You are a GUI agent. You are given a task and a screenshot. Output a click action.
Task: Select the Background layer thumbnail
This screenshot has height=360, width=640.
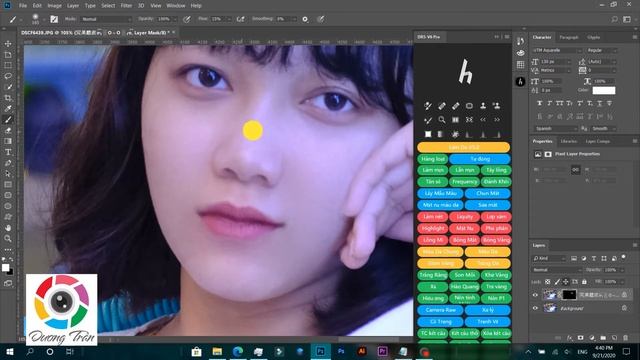click(x=550, y=308)
